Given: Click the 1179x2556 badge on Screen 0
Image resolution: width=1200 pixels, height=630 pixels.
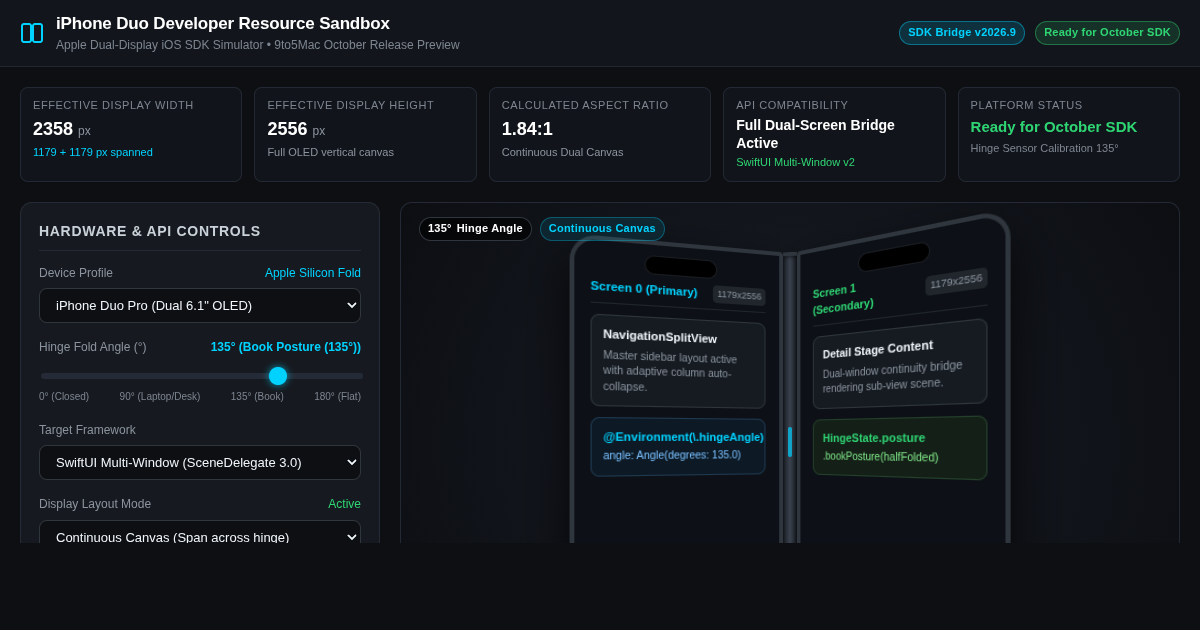Looking at the screenshot, I should pyautogui.click(x=739, y=295).
